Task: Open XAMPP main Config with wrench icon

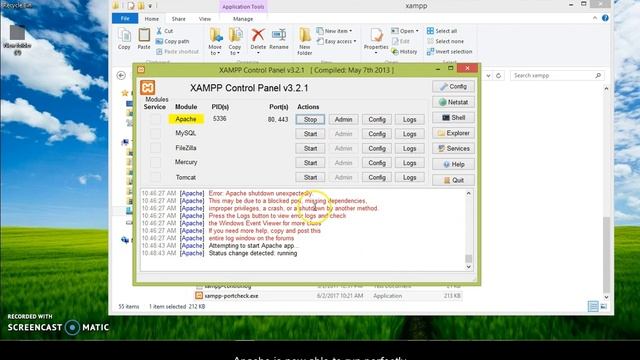Action: point(453,87)
